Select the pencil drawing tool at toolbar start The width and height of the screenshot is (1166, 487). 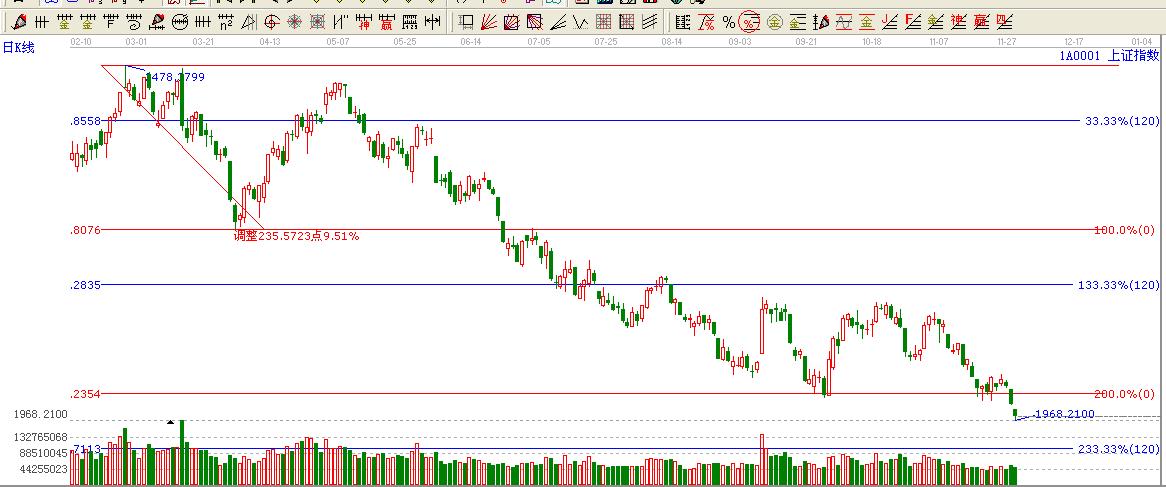20,21
